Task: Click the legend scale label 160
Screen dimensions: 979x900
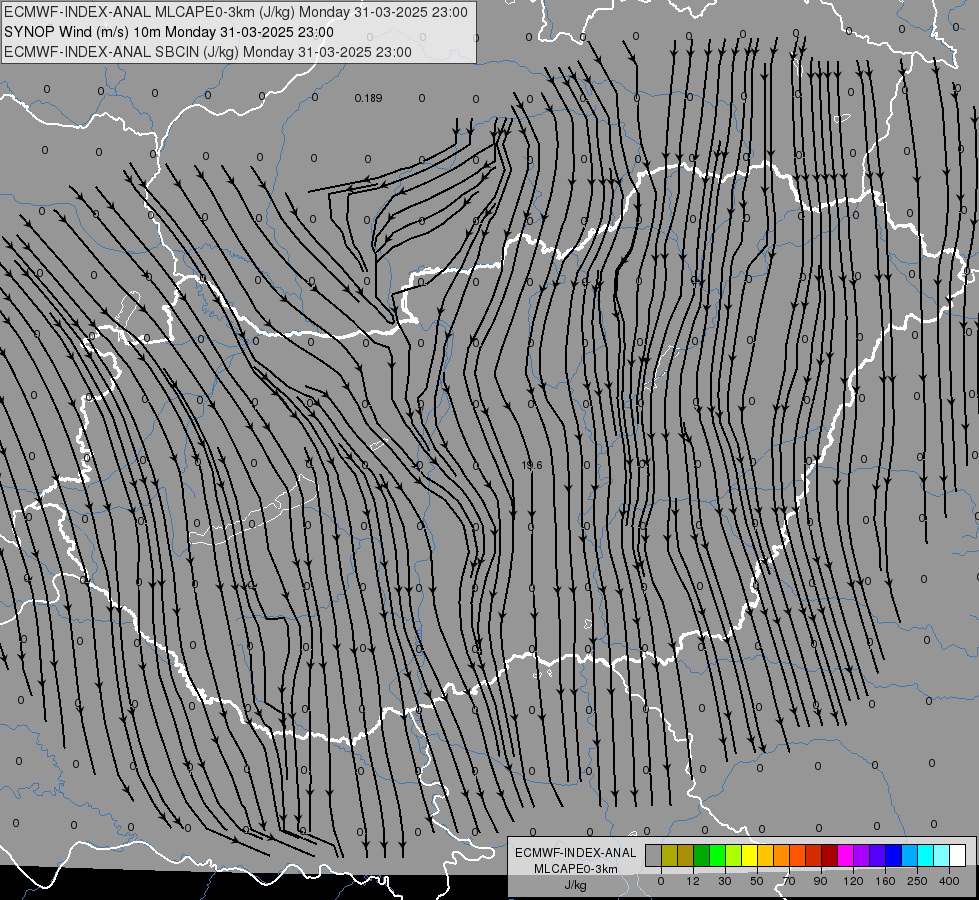Action: coord(885,881)
